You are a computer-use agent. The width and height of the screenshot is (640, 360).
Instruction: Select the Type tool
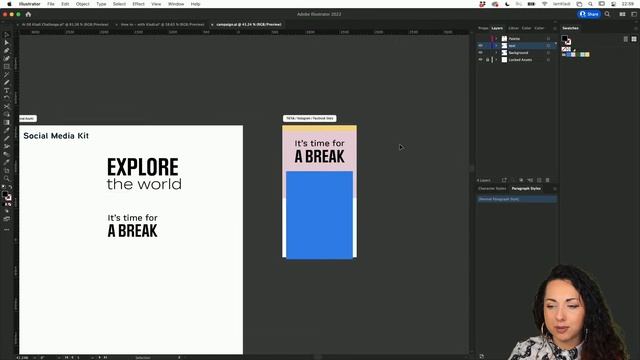pos(7,90)
